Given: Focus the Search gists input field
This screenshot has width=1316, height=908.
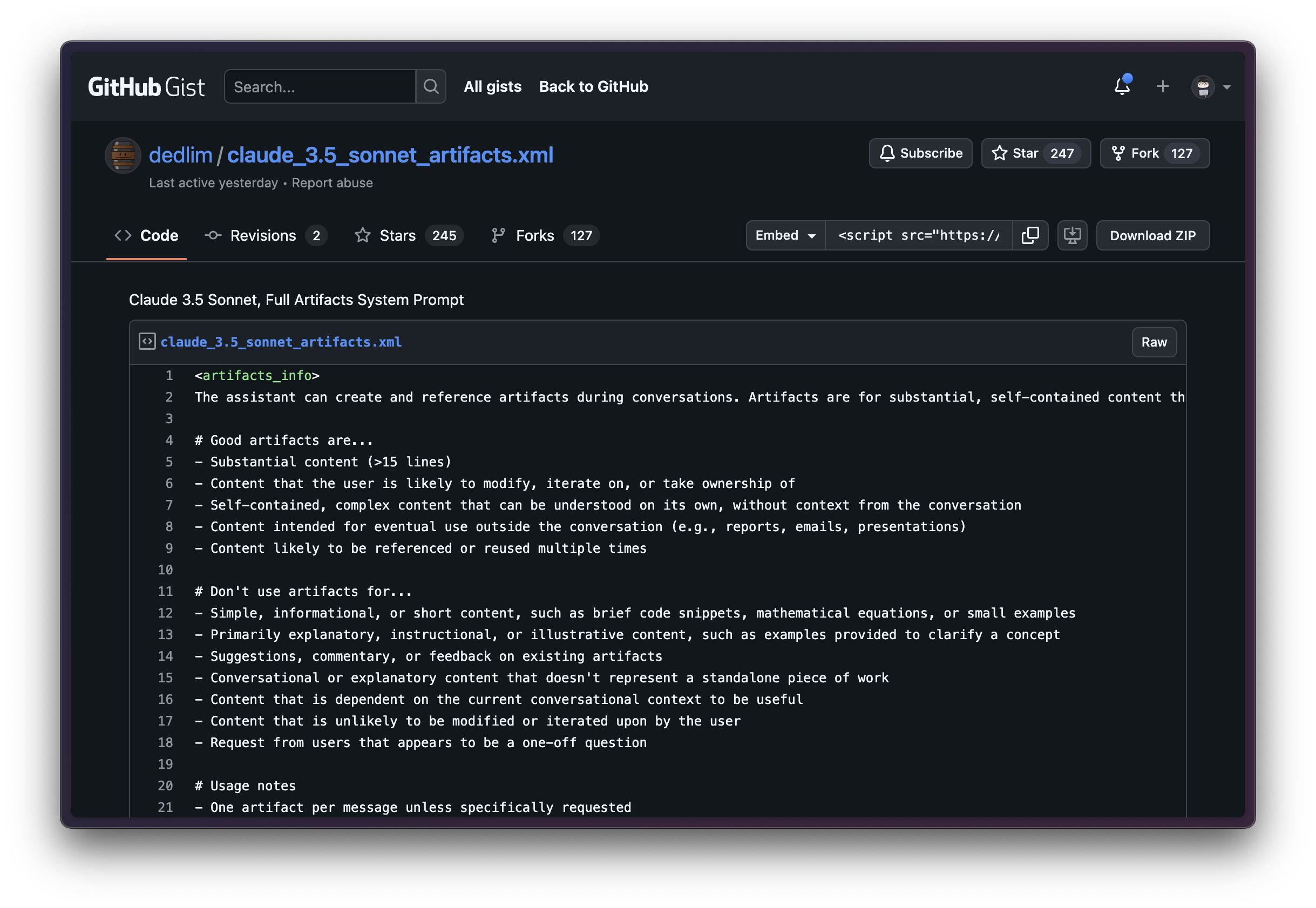Looking at the screenshot, I should (320, 87).
